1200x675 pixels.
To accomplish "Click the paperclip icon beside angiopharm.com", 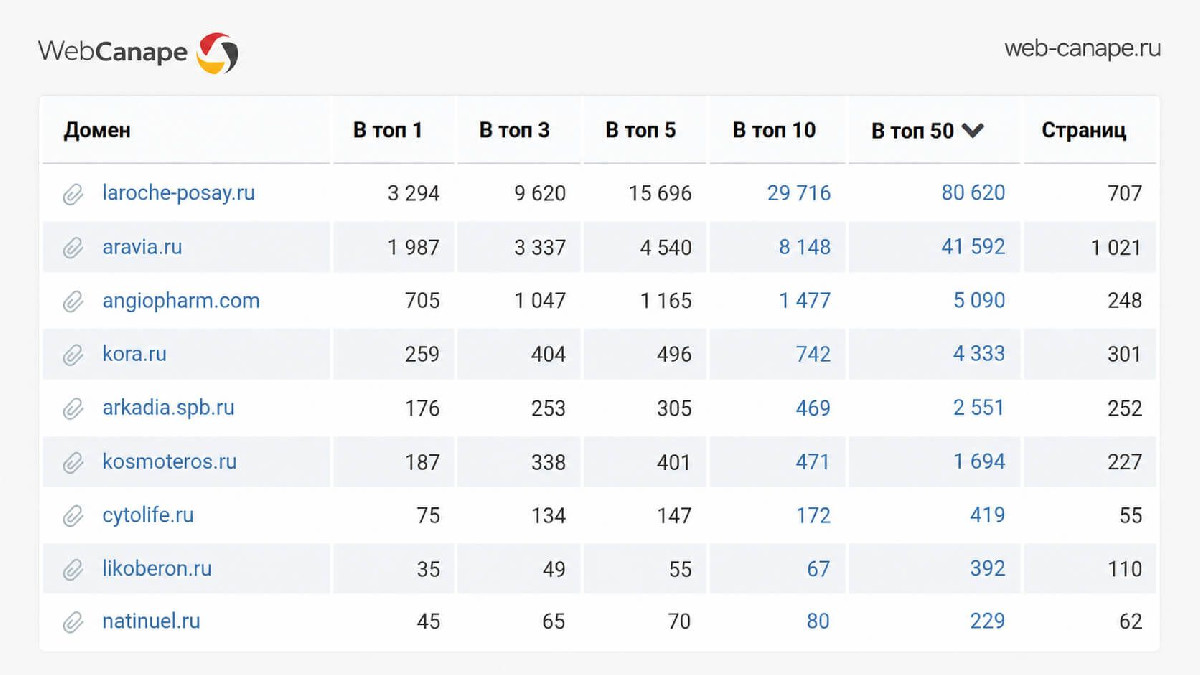I will point(73,301).
